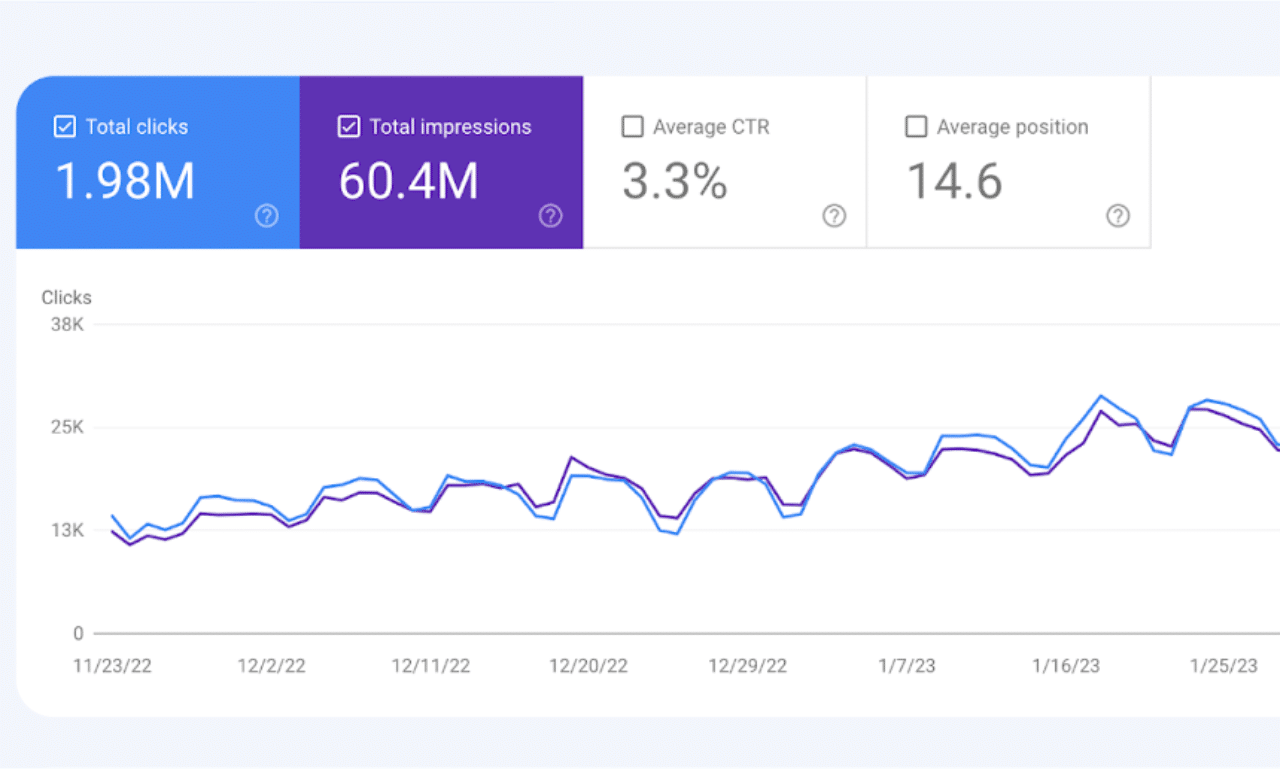The height and width of the screenshot is (769, 1280).
Task: Enable the Average position checkbox
Action: [x=915, y=127]
